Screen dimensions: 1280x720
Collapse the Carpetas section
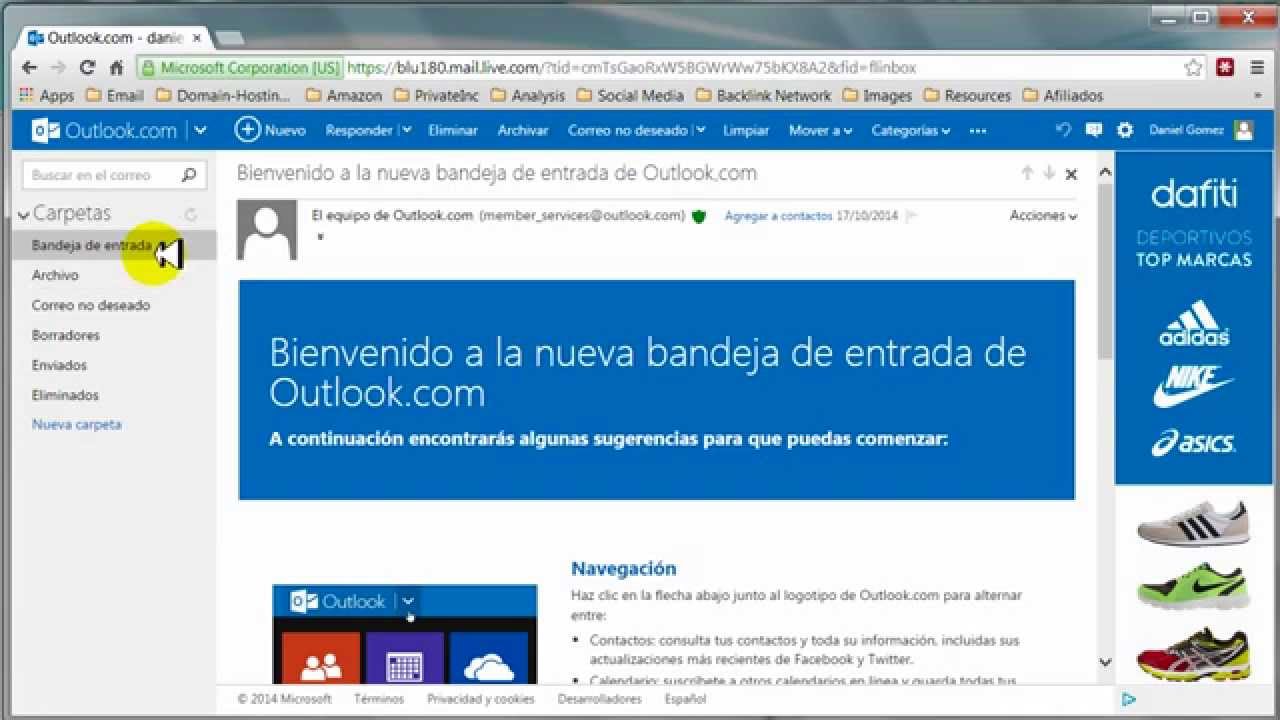(24, 214)
